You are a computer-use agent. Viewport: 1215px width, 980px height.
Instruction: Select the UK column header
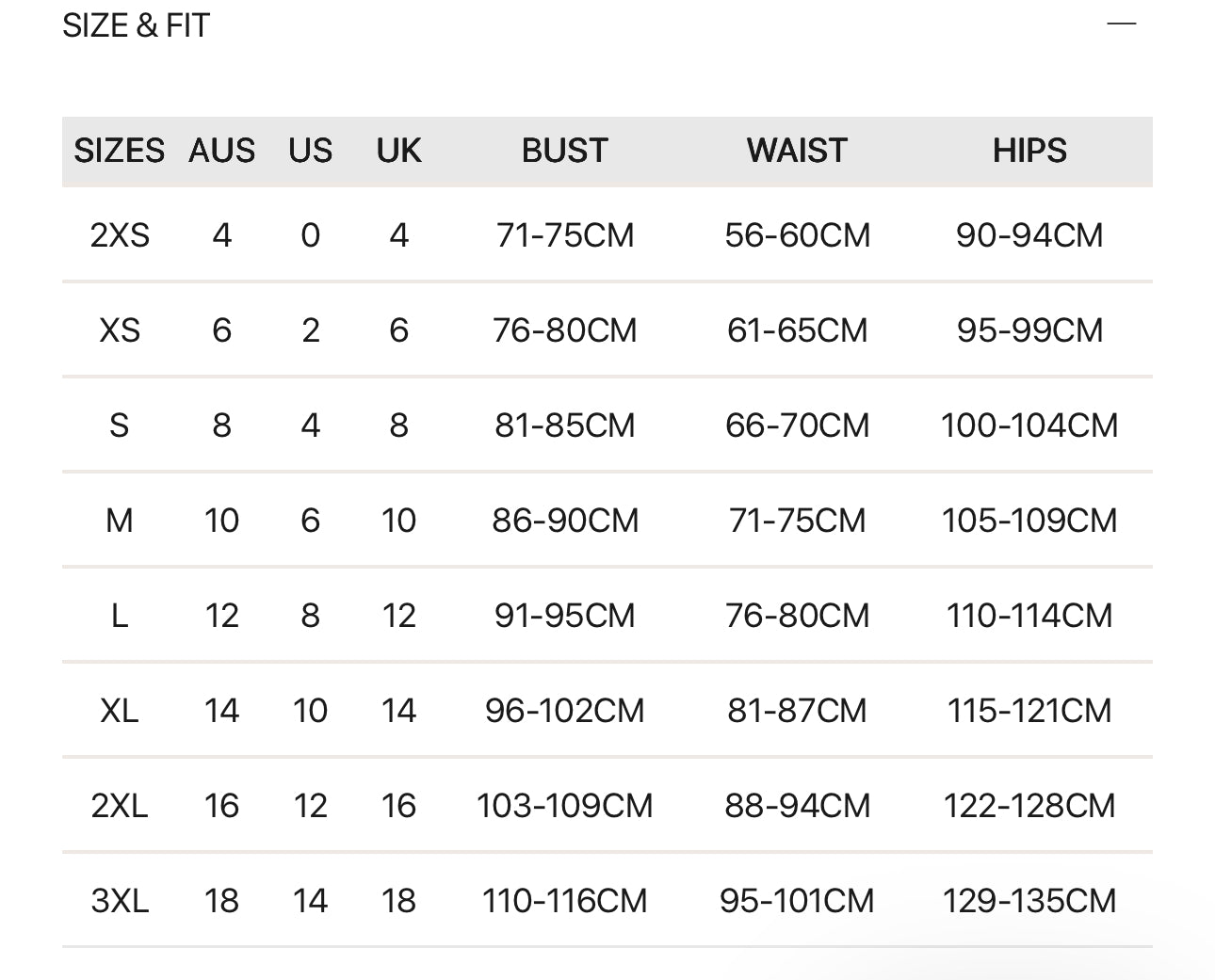point(398,151)
